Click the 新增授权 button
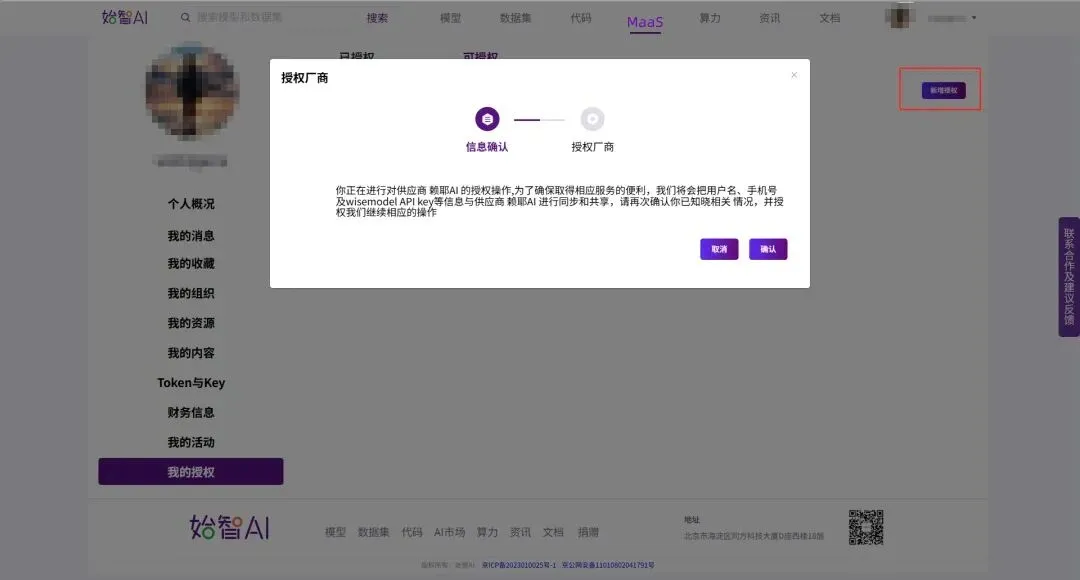Viewport: 1080px width, 580px height. click(944, 90)
